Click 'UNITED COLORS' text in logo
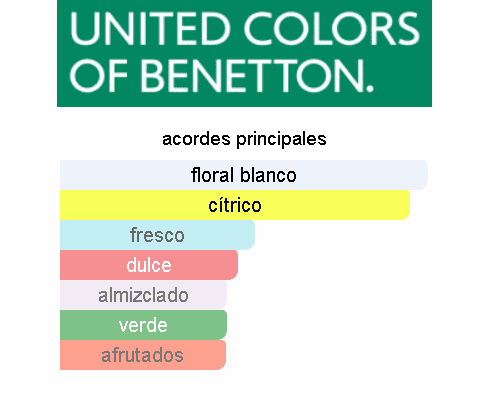This screenshot has width=482, height=400. pos(244,28)
